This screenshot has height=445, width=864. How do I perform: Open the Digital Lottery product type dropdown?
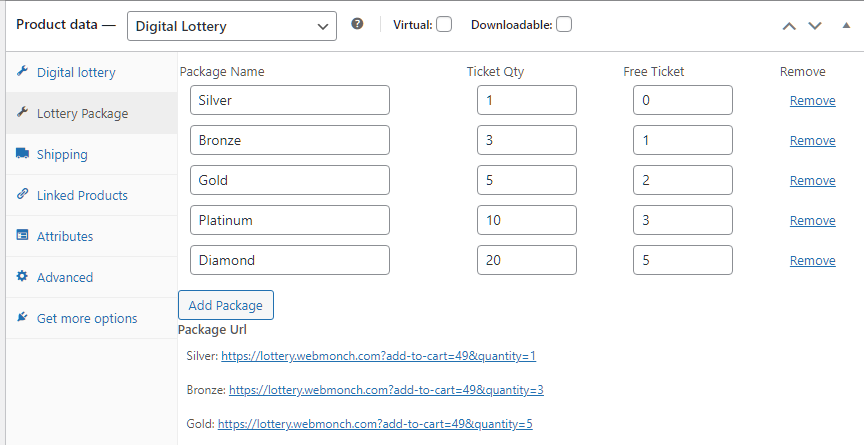point(231,25)
